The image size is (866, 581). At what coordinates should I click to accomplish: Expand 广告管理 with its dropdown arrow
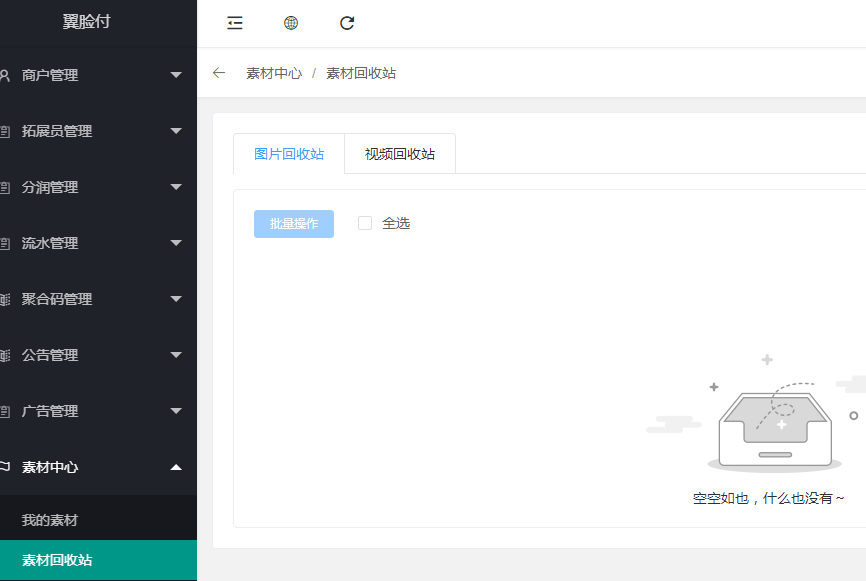pyautogui.click(x=176, y=411)
